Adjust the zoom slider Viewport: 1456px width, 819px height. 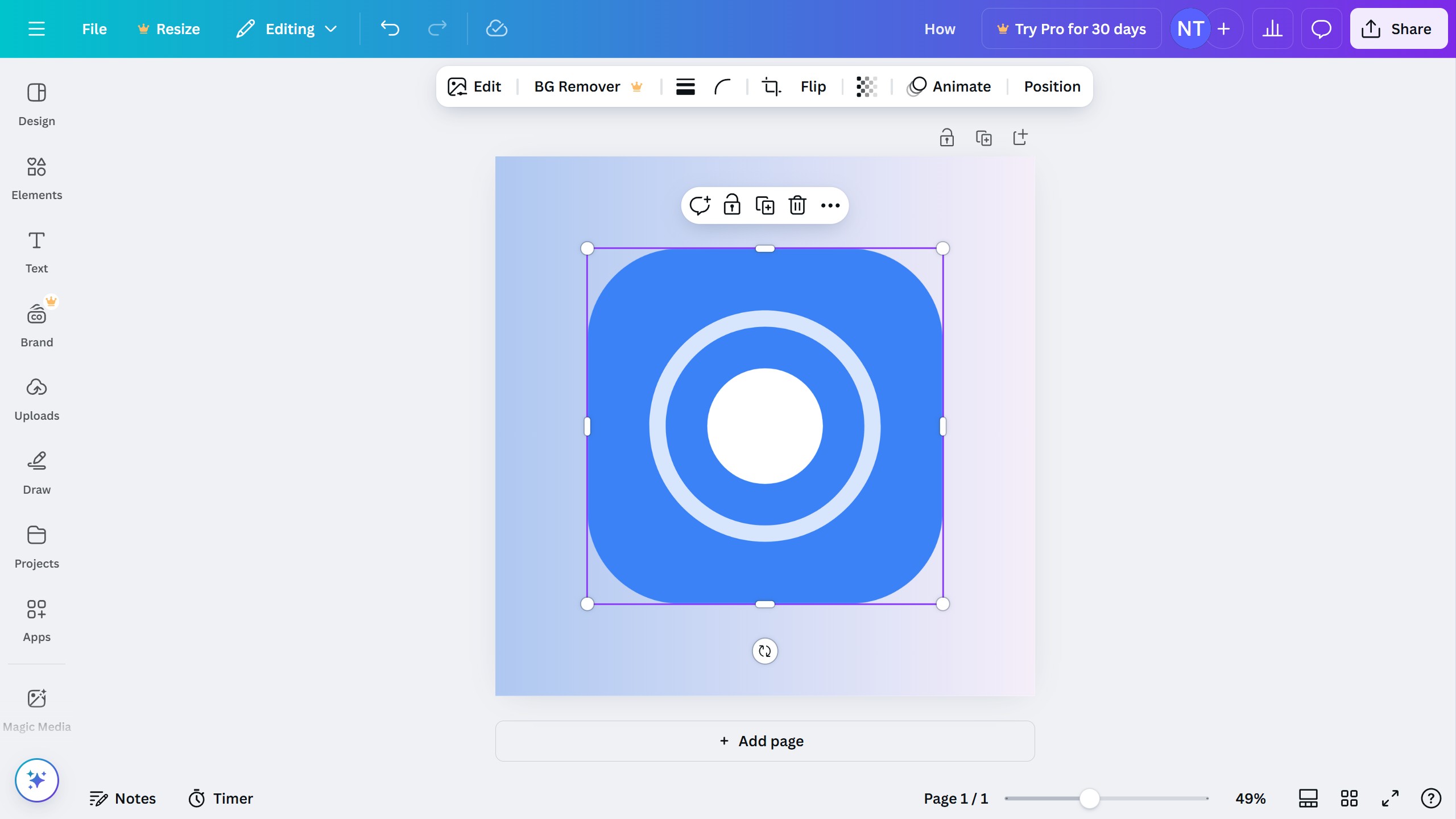click(x=1089, y=799)
